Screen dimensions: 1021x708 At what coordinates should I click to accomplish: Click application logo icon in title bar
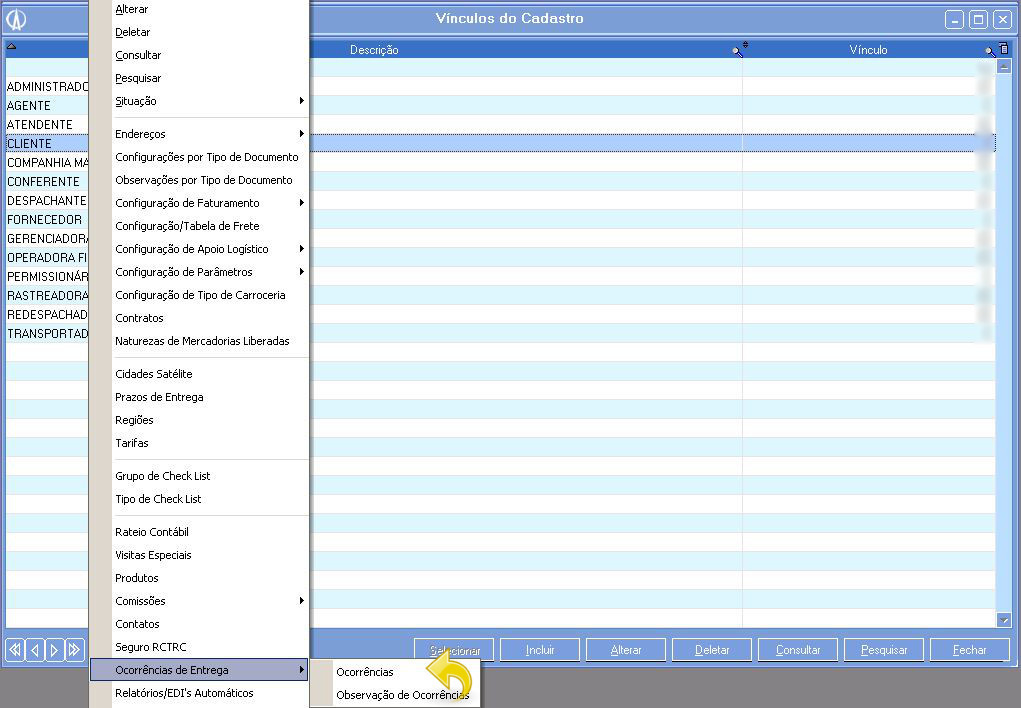tap(16, 19)
